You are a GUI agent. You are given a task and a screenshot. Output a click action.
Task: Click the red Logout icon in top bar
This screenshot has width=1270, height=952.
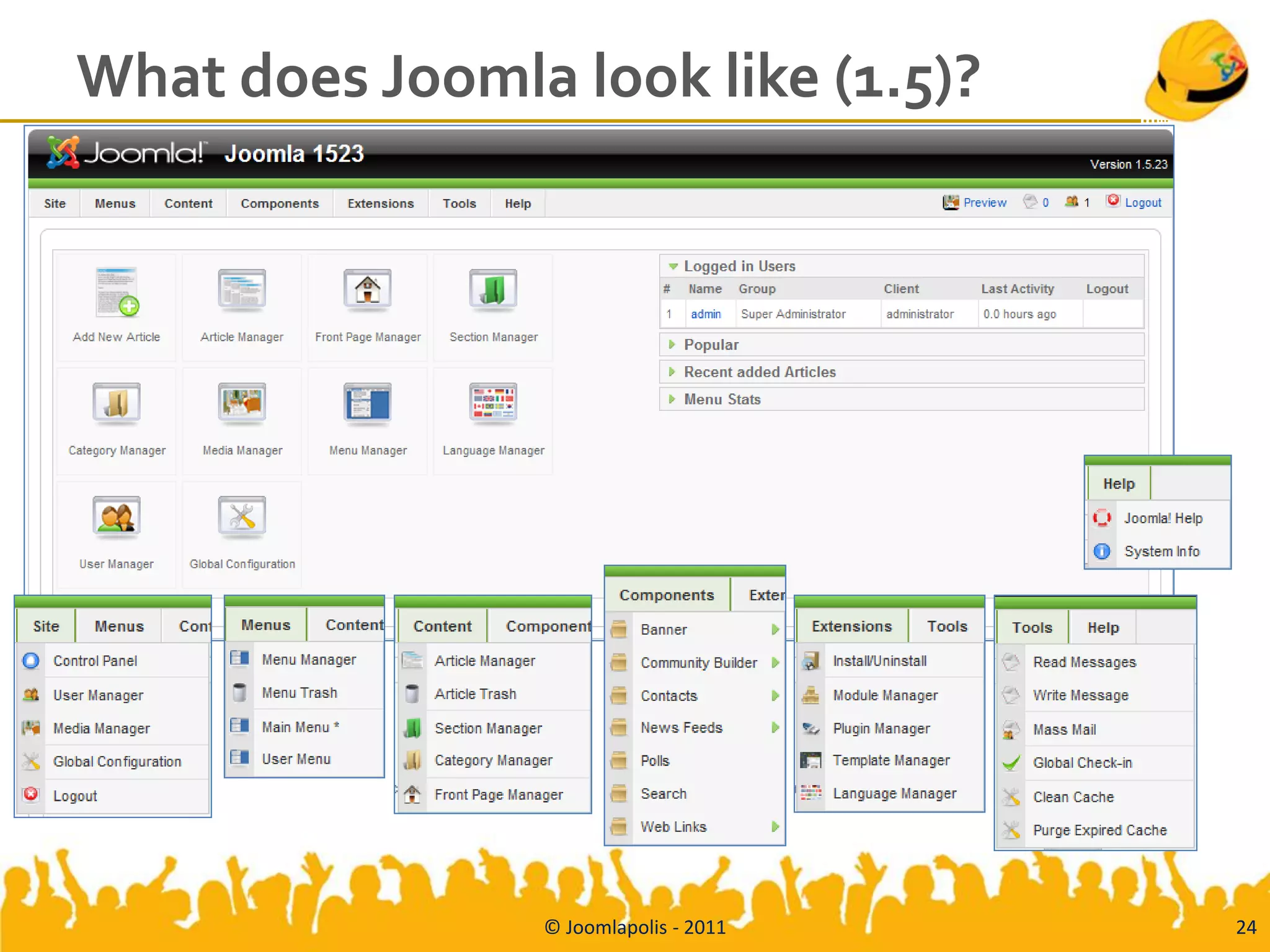click(1113, 201)
